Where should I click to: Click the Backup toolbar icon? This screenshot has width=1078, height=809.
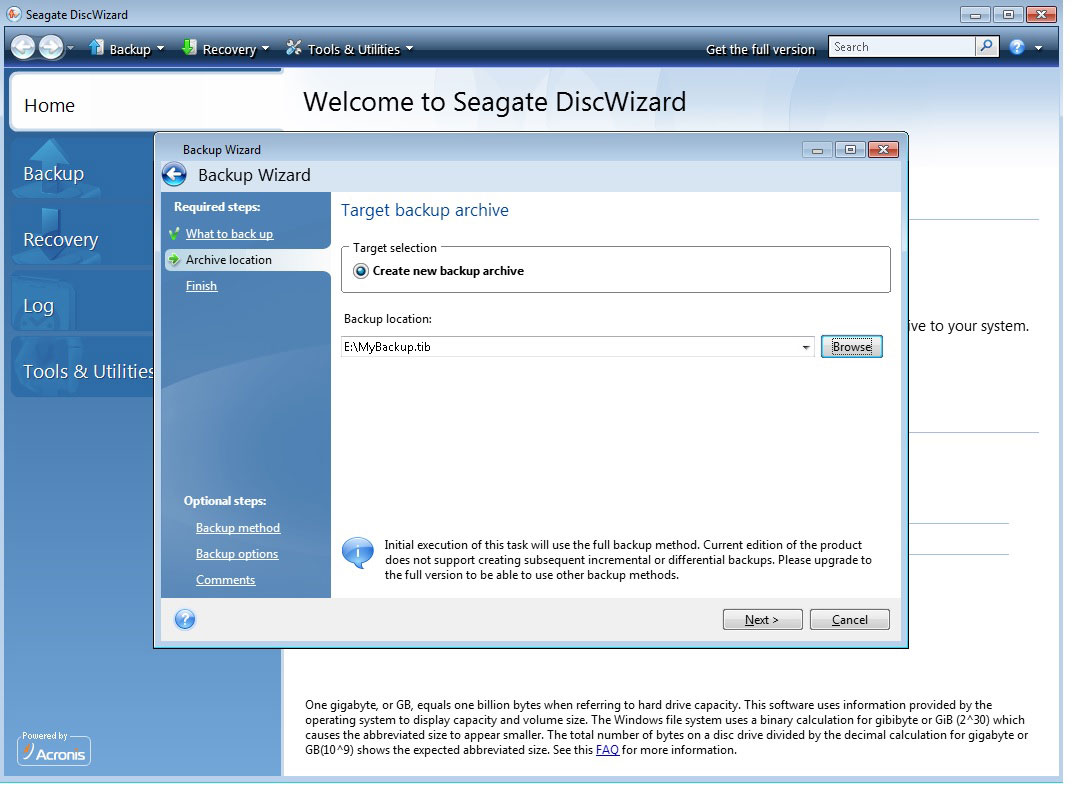point(96,47)
